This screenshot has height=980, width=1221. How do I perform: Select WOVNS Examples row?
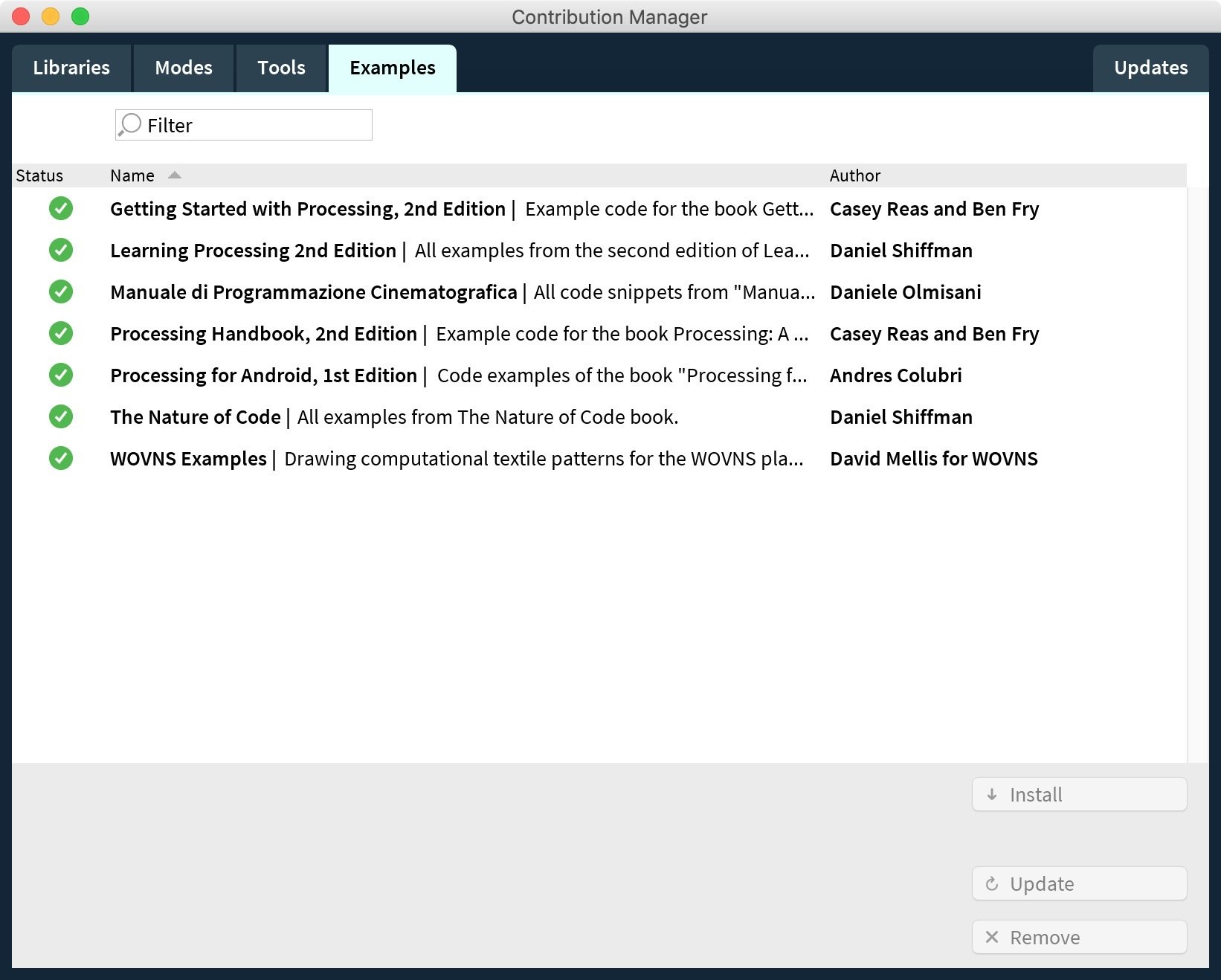(x=599, y=459)
